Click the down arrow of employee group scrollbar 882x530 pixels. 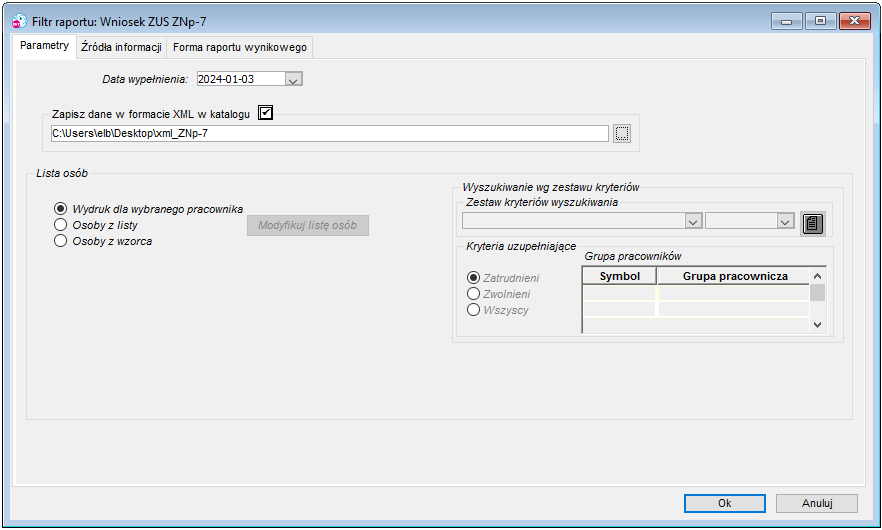pyautogui.click(x=817, y=325)
